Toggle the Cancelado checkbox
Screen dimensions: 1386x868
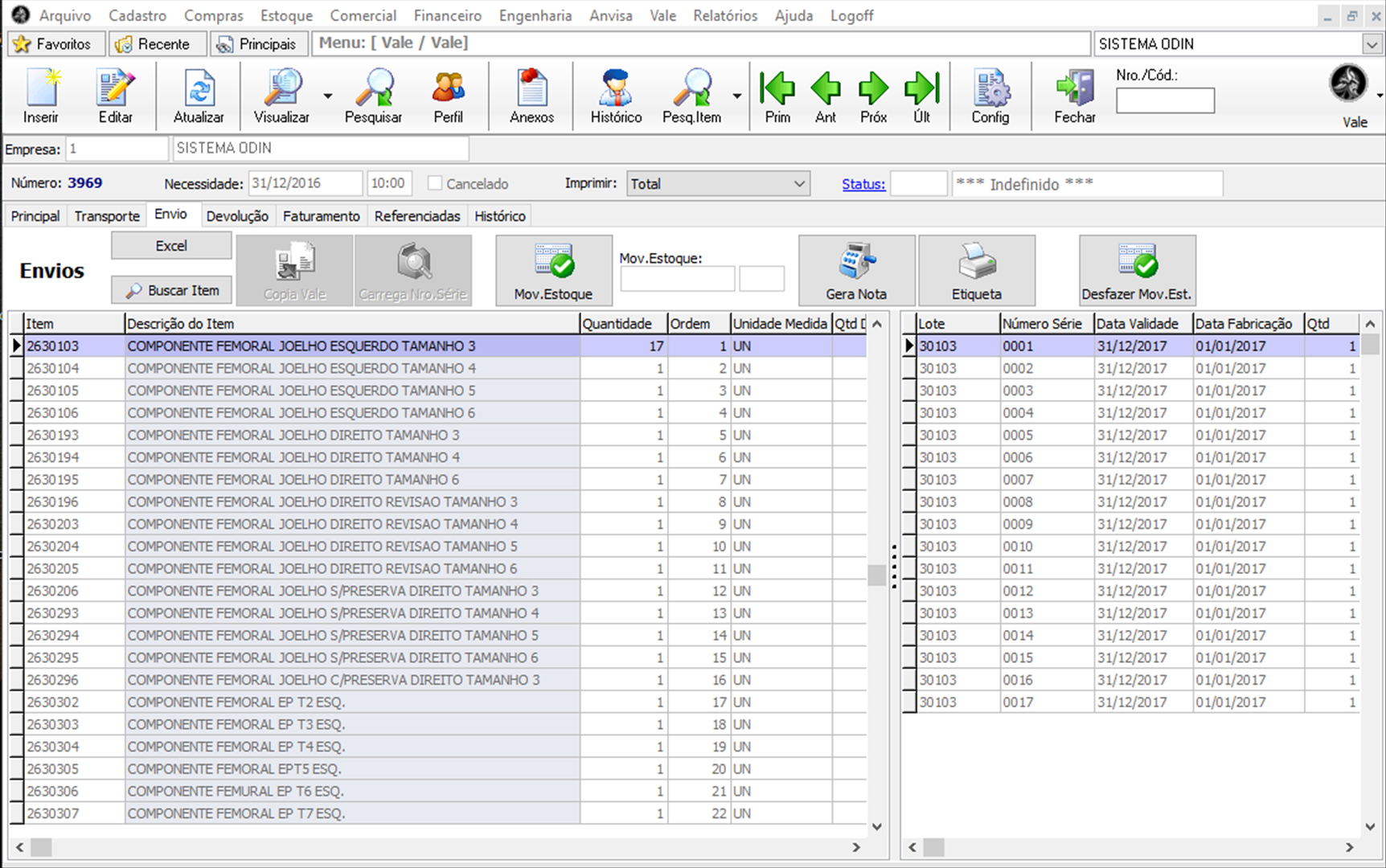tap(435, 183)
